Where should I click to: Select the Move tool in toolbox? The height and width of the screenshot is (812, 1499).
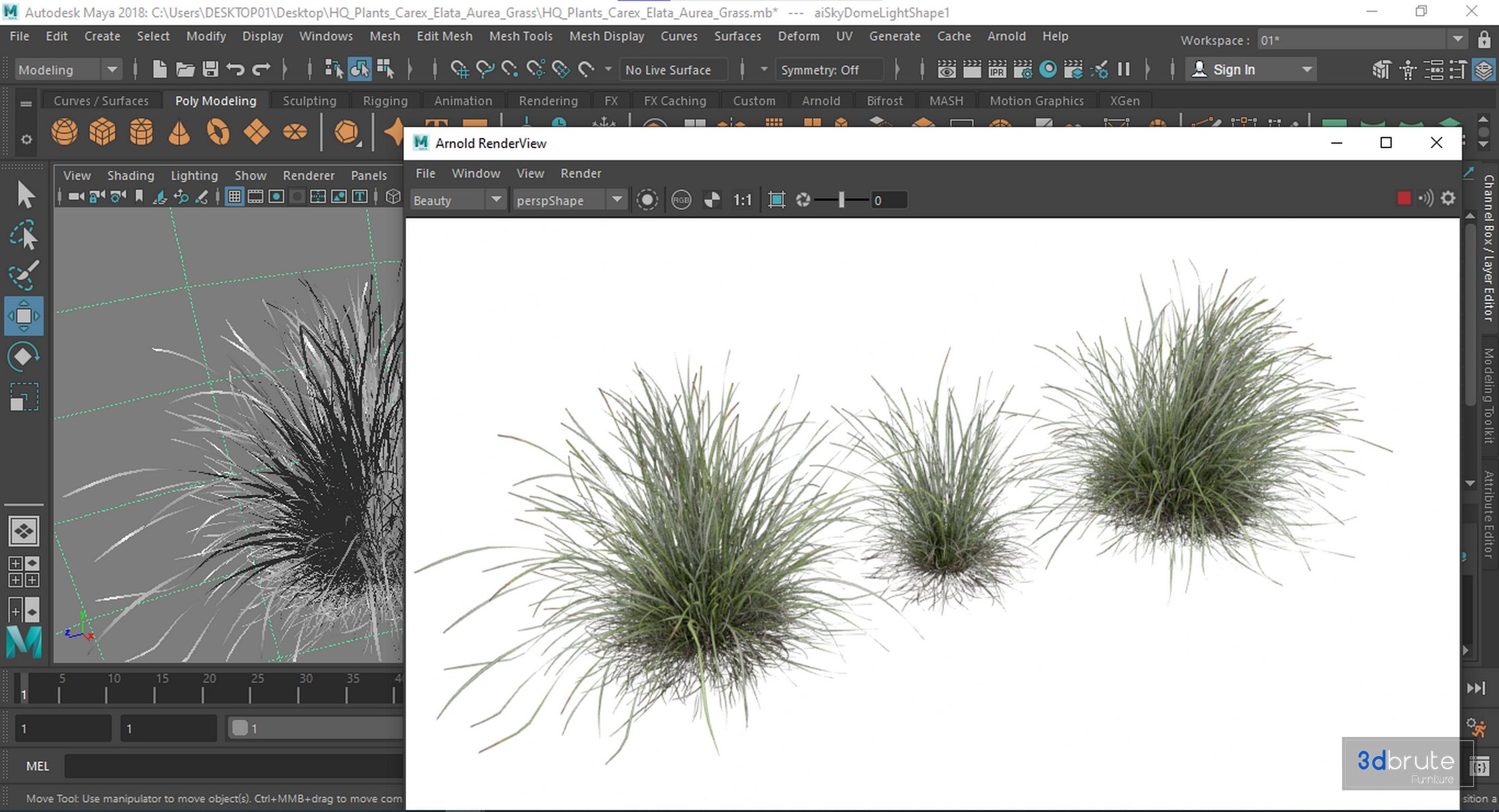[x=24, y=316]
